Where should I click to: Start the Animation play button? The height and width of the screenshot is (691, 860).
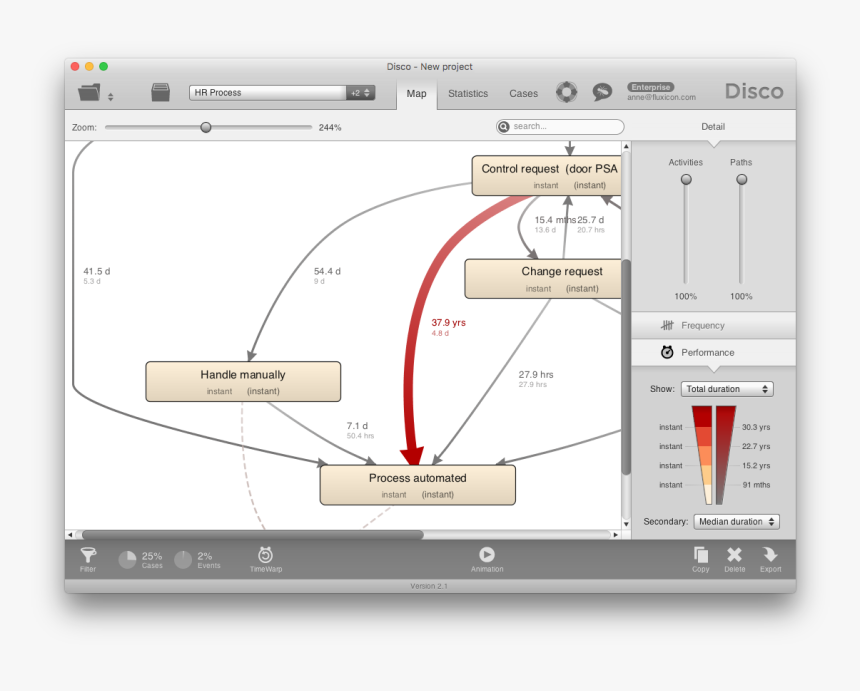click(486, 554)
